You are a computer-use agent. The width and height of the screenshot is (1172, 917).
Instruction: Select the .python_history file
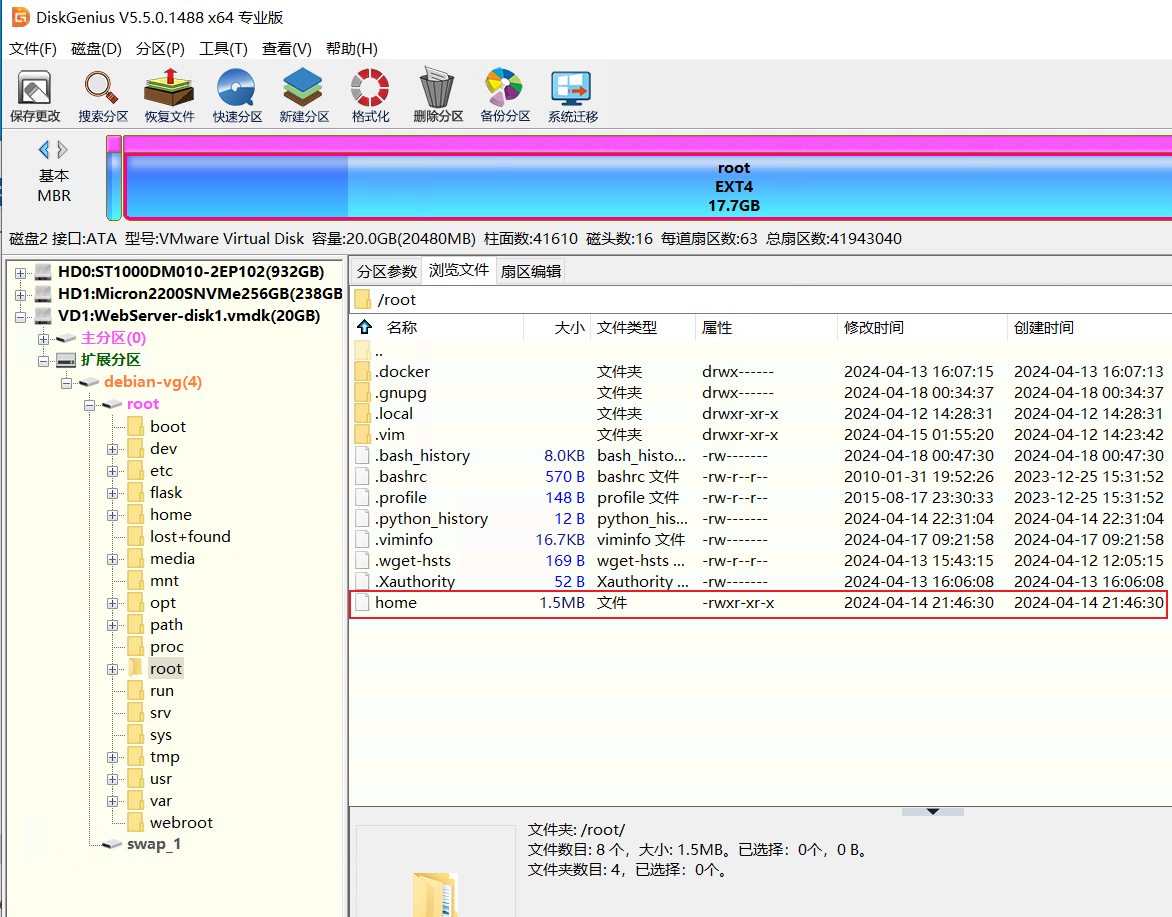(431, 519)
